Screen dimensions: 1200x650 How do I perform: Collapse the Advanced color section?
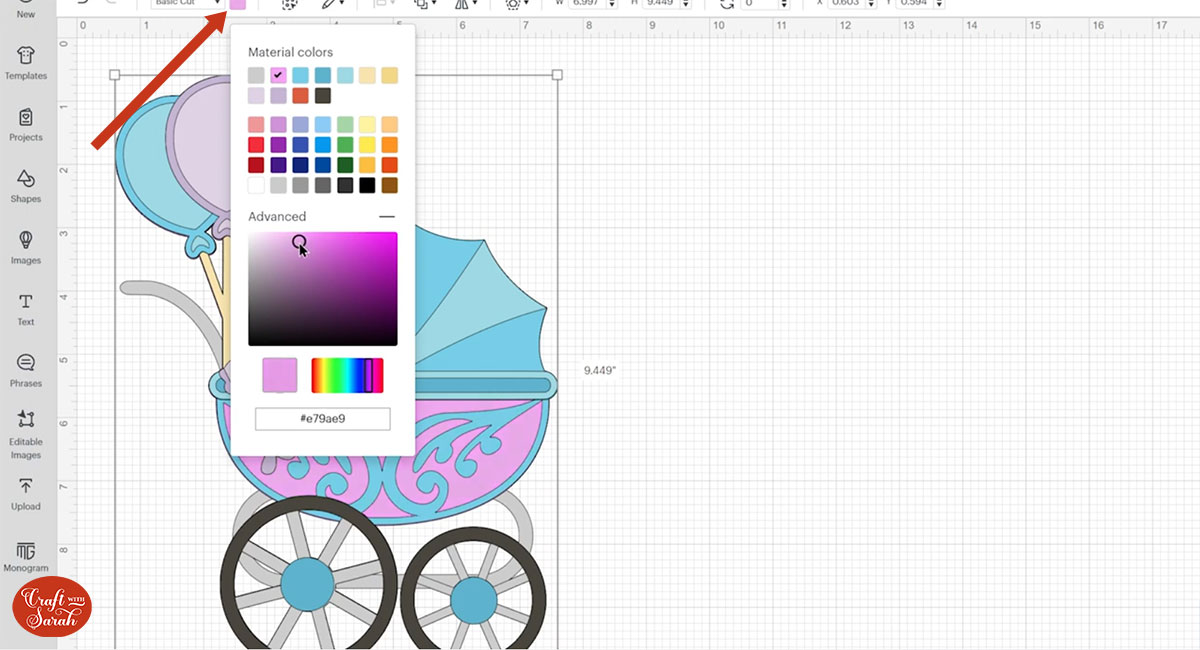pyautogui.click(x=387, y=216)
